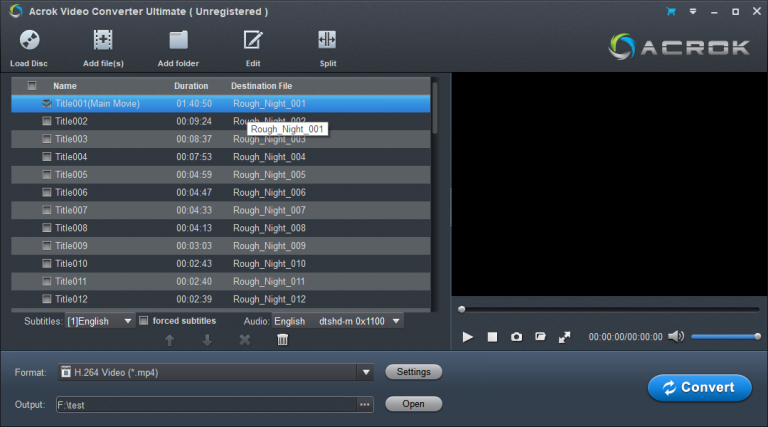This screenshot has height=427, width=768.
Task: Check the Title008 checkbox
Action: click(x=47, y=228)
